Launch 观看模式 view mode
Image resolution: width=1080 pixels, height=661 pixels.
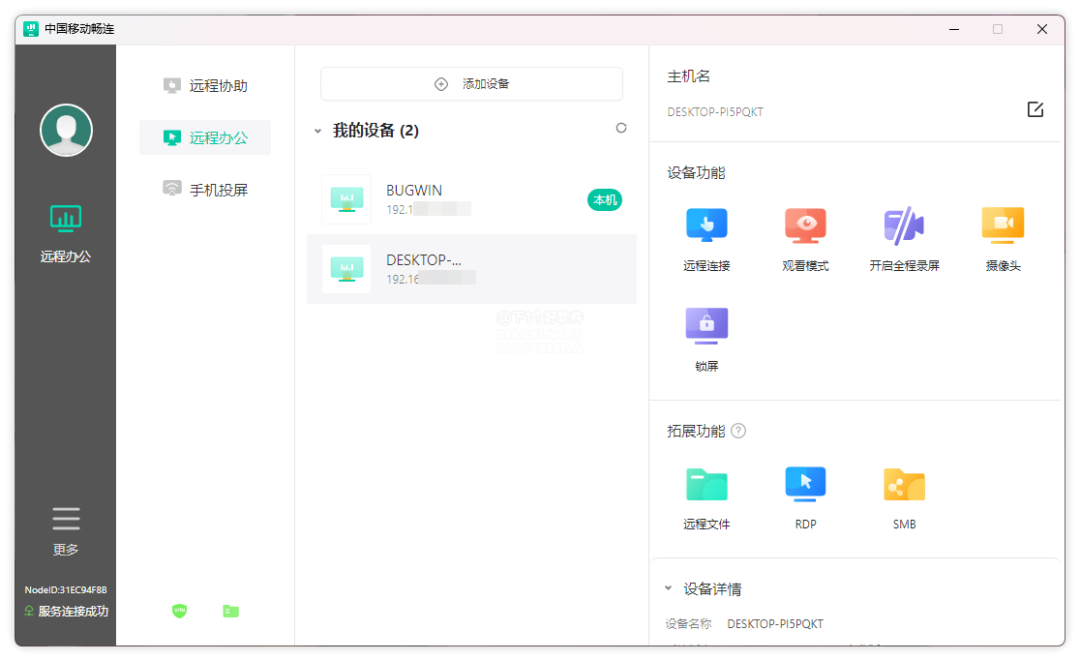[805, 240]
